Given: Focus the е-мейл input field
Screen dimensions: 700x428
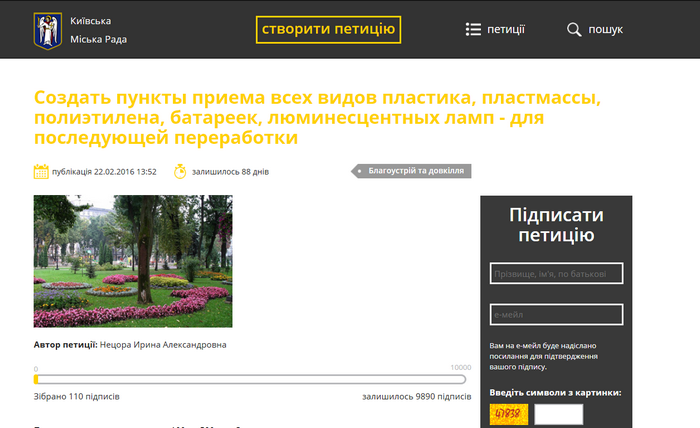Looking at the screenshot, I should (x=556, y=315).
